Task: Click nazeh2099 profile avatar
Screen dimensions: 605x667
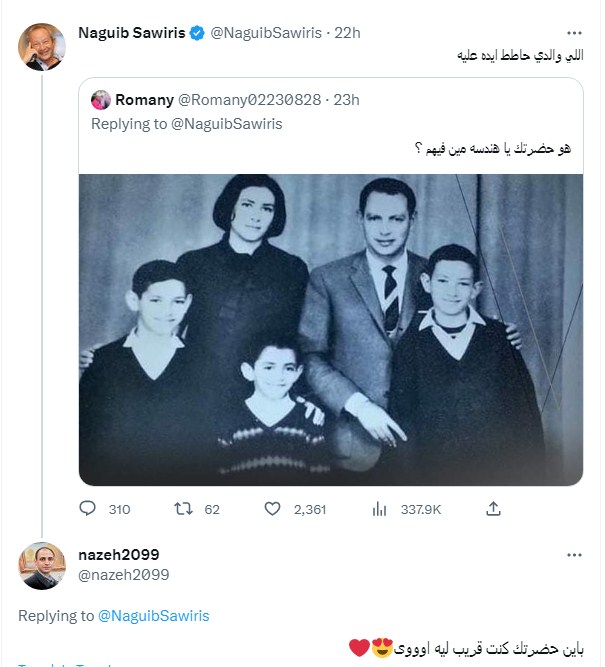Action: [x=42, y=566]
